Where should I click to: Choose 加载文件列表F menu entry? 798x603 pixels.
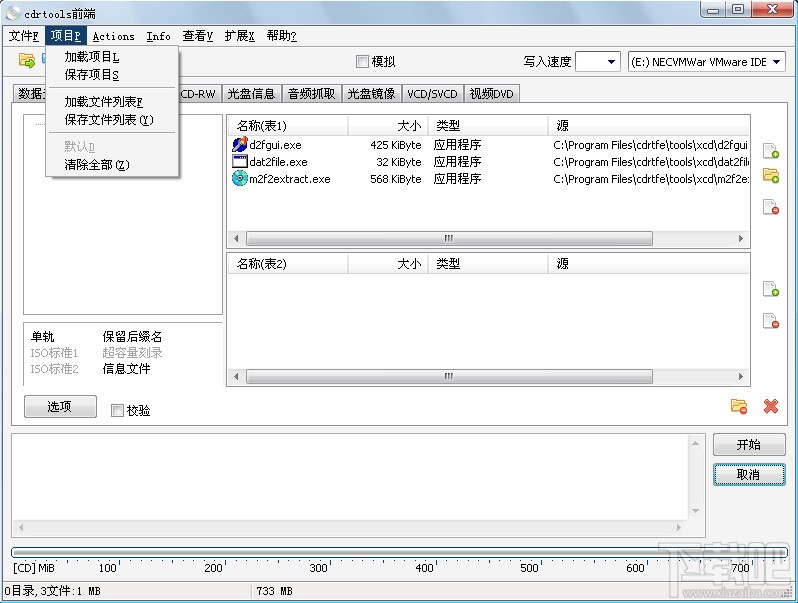(112, 102)
